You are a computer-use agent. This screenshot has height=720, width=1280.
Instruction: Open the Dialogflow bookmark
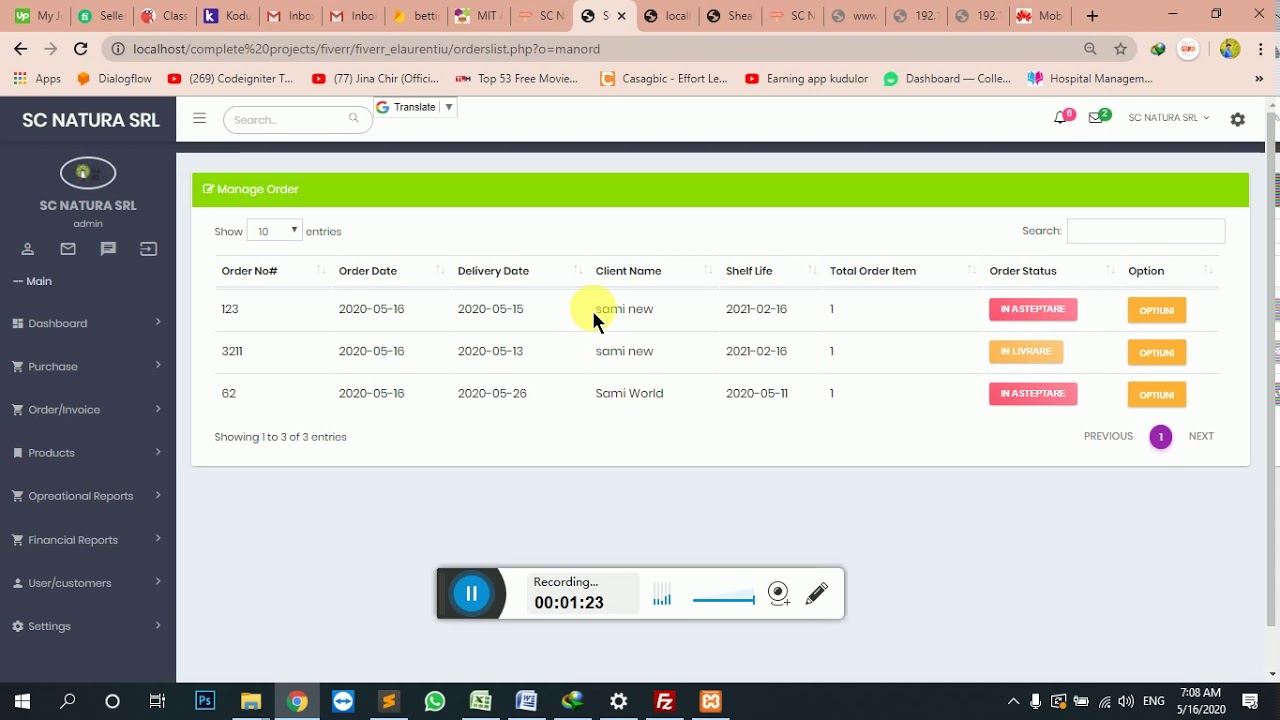pos(115,78)
